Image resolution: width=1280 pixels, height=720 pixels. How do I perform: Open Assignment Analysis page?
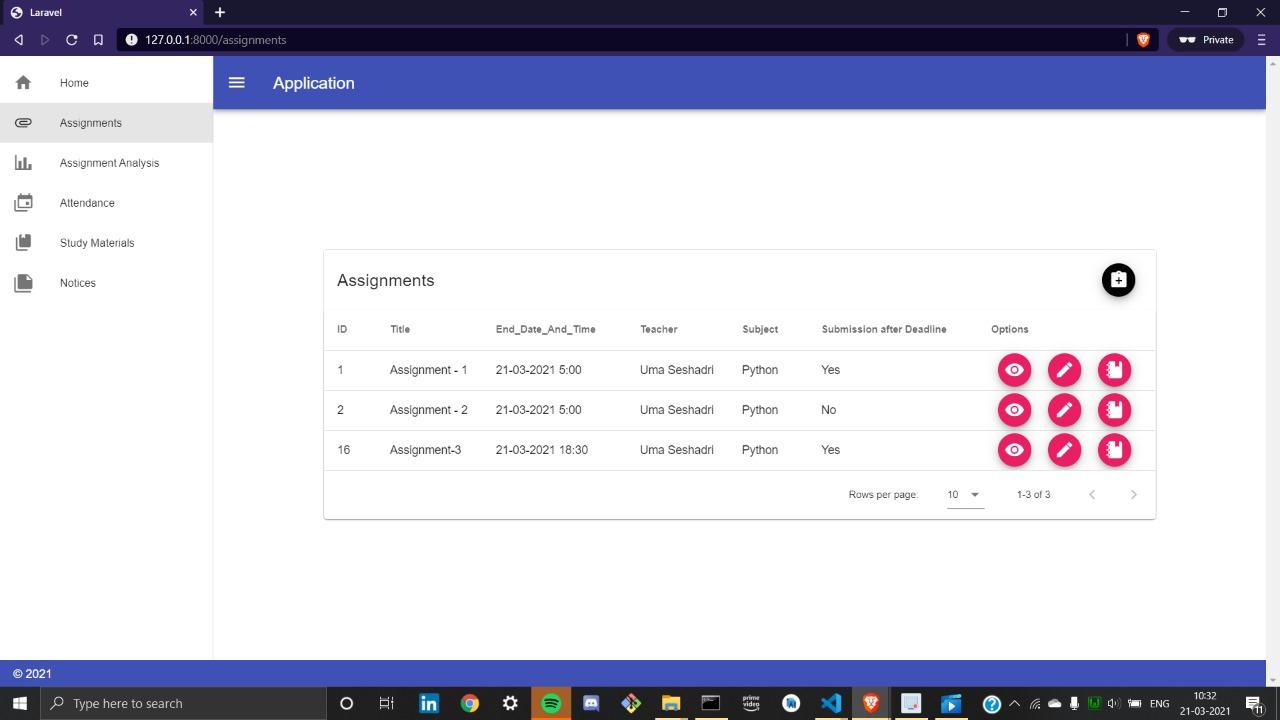click(x=106, y=163)
